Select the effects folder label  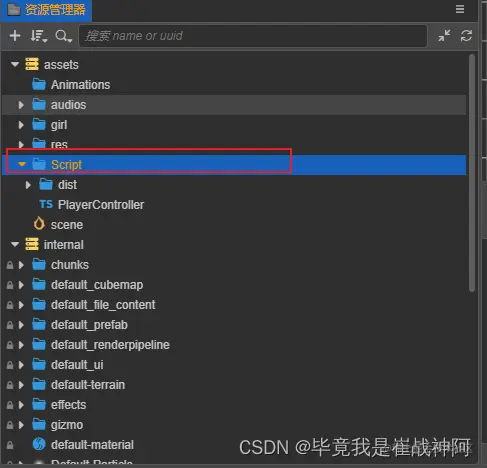tap(68, 405)
